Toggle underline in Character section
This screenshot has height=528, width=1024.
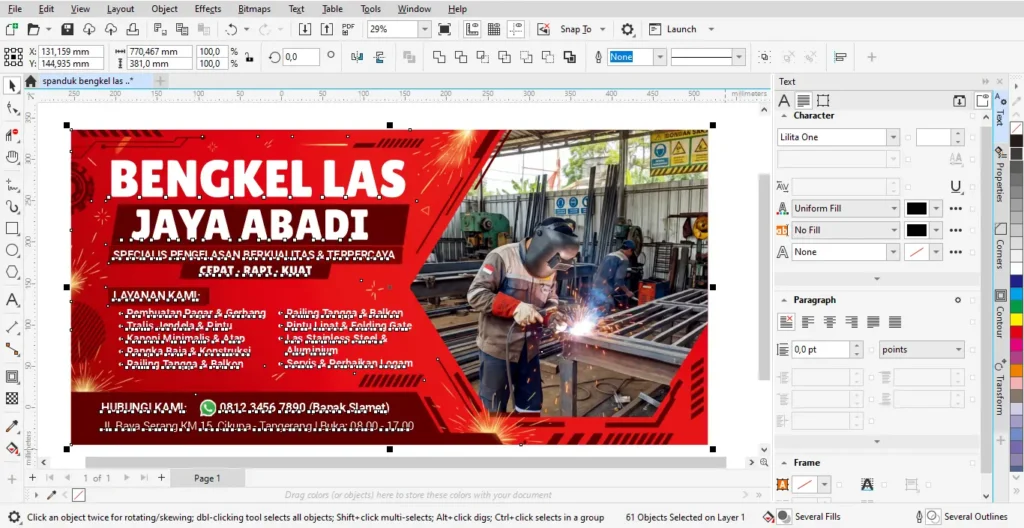click(955, 187)
